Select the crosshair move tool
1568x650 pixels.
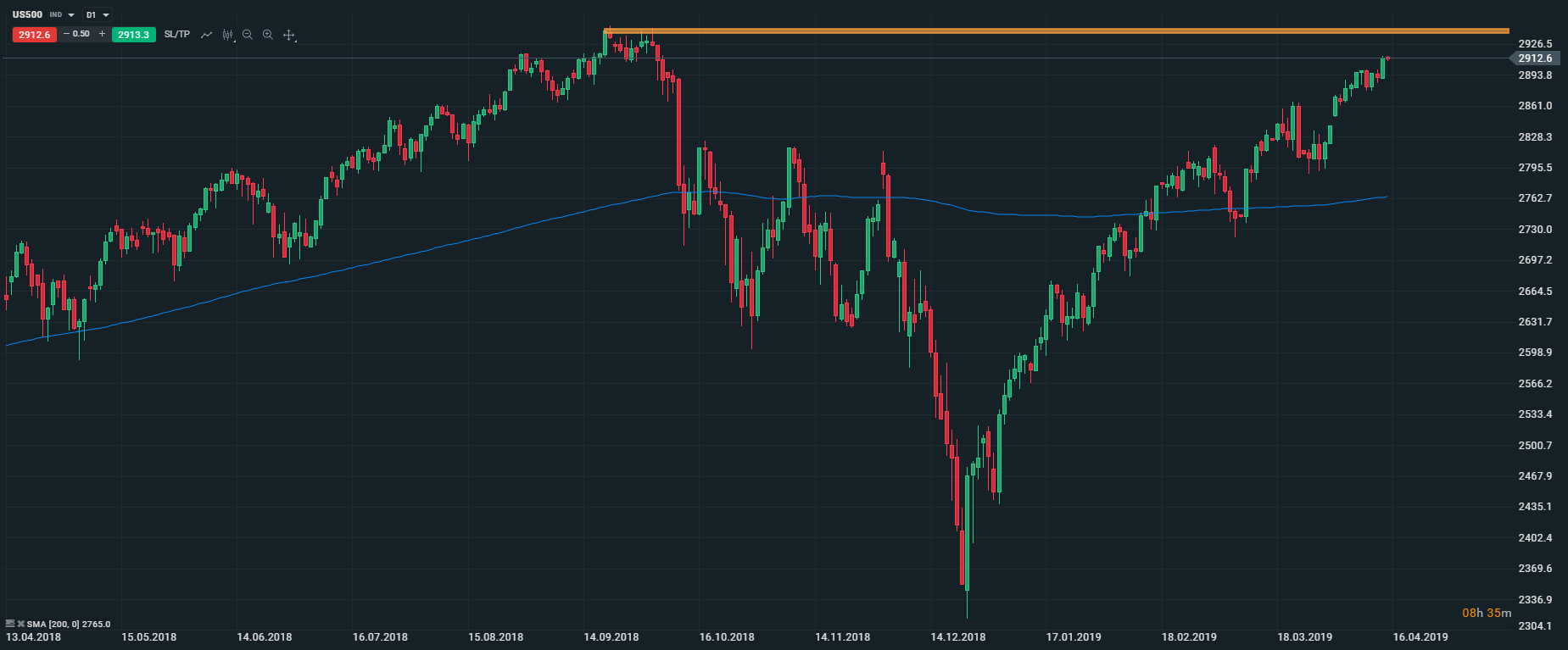289,35
